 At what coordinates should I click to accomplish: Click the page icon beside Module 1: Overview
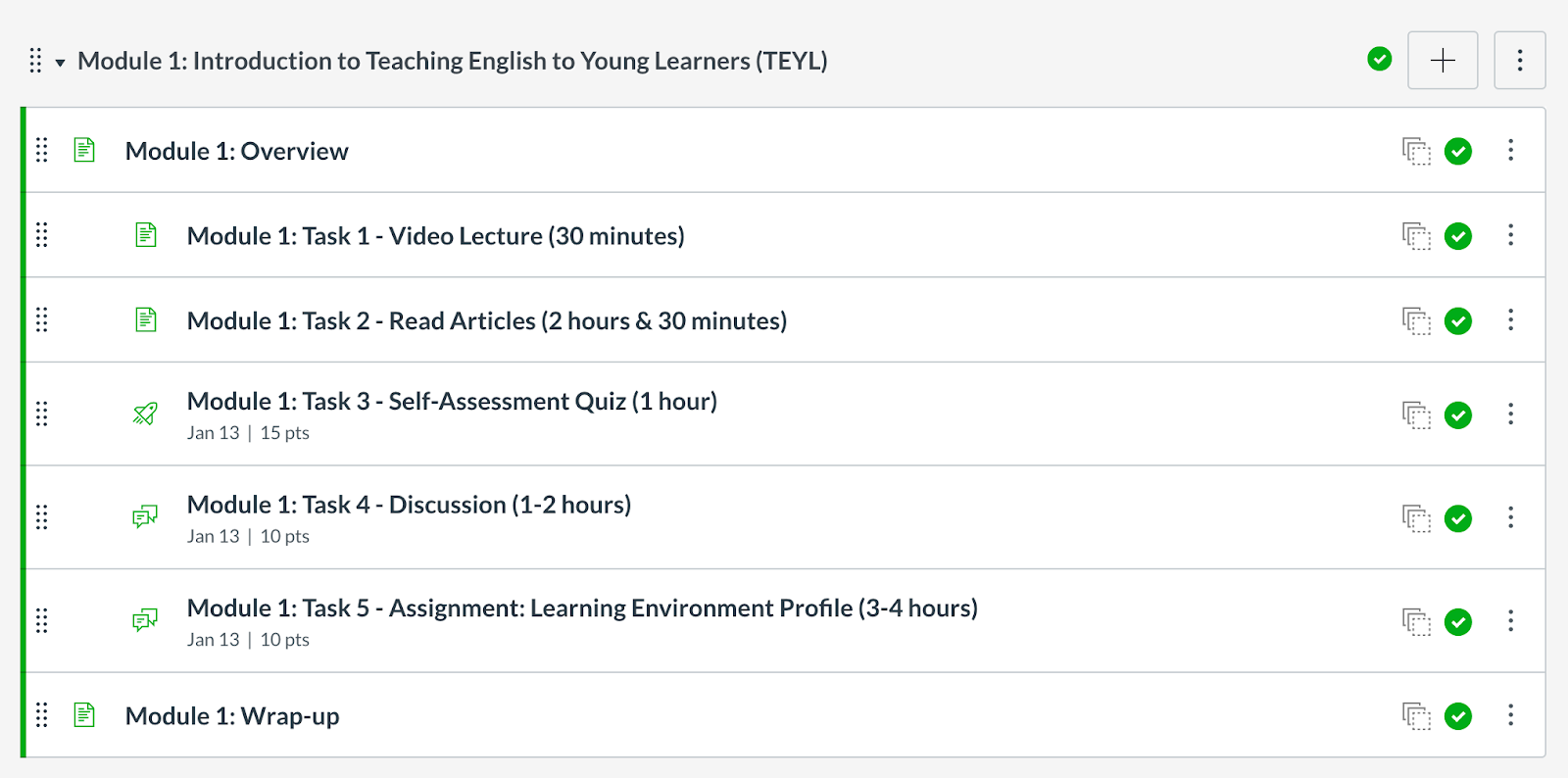[x=84, y=150]
